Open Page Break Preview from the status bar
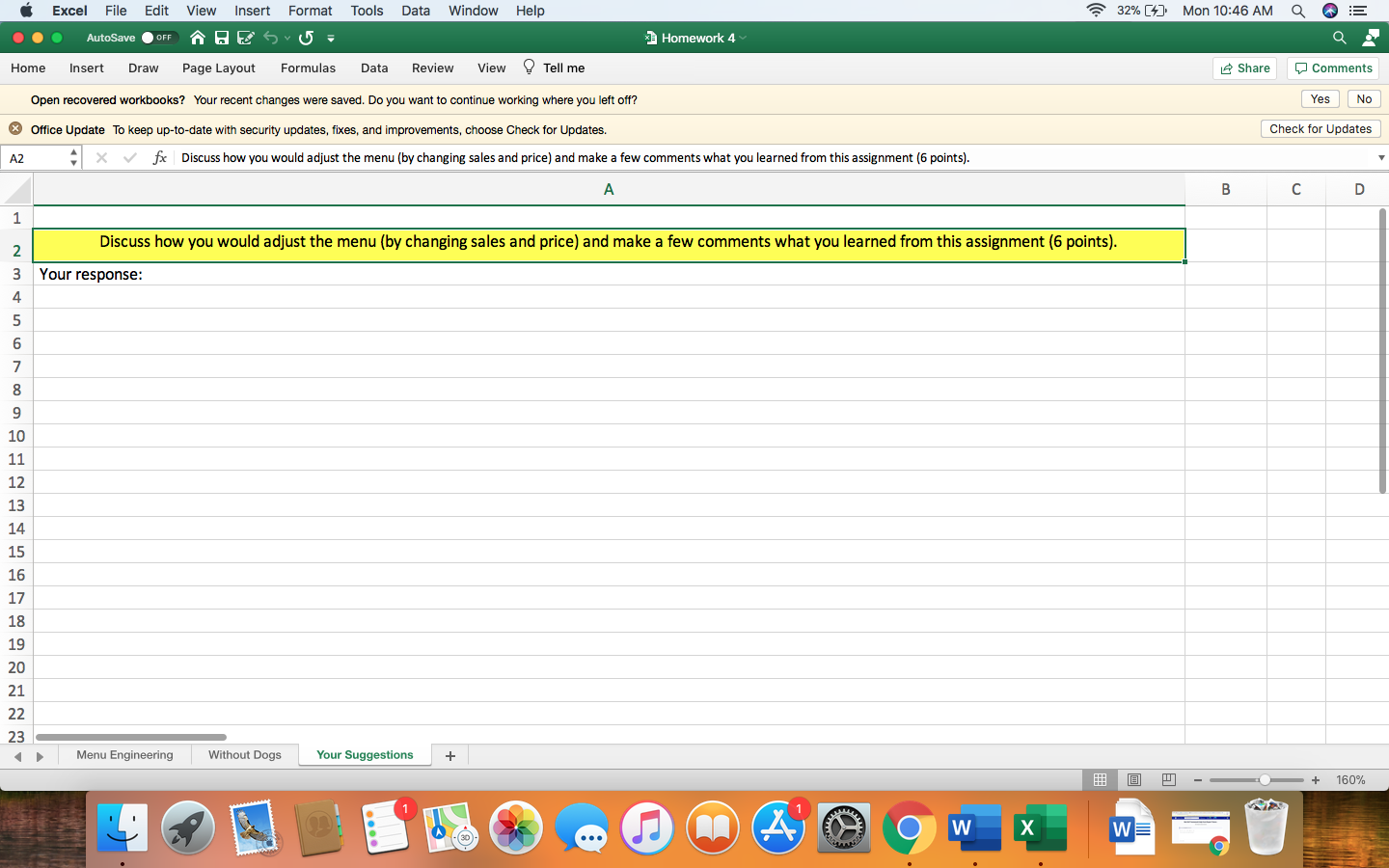Image resolution: width=1389 pixels, height=868 pixels. tap(1168, 779)
